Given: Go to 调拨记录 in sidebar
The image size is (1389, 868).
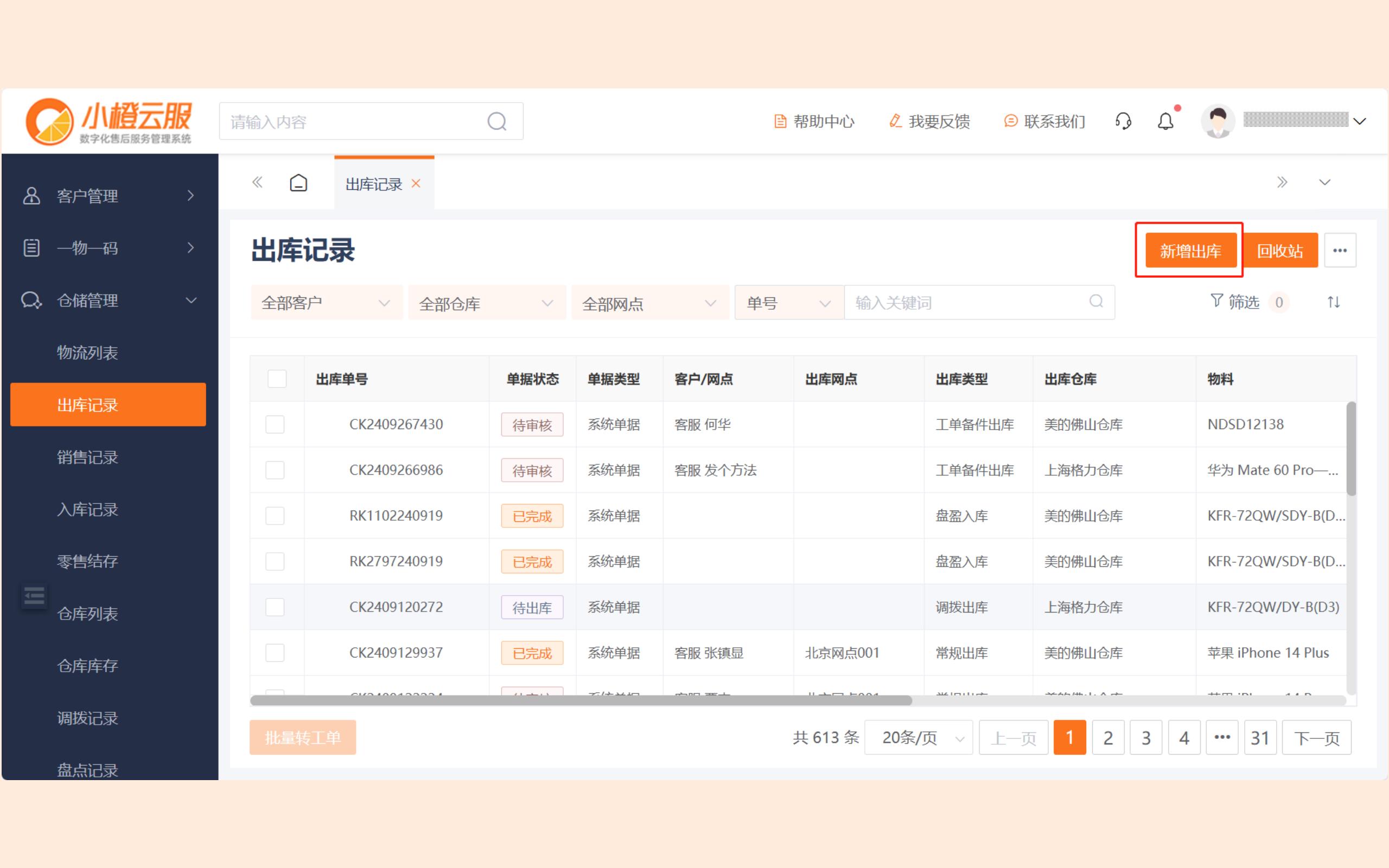Looking at the screenshot, I should point(87,718).
